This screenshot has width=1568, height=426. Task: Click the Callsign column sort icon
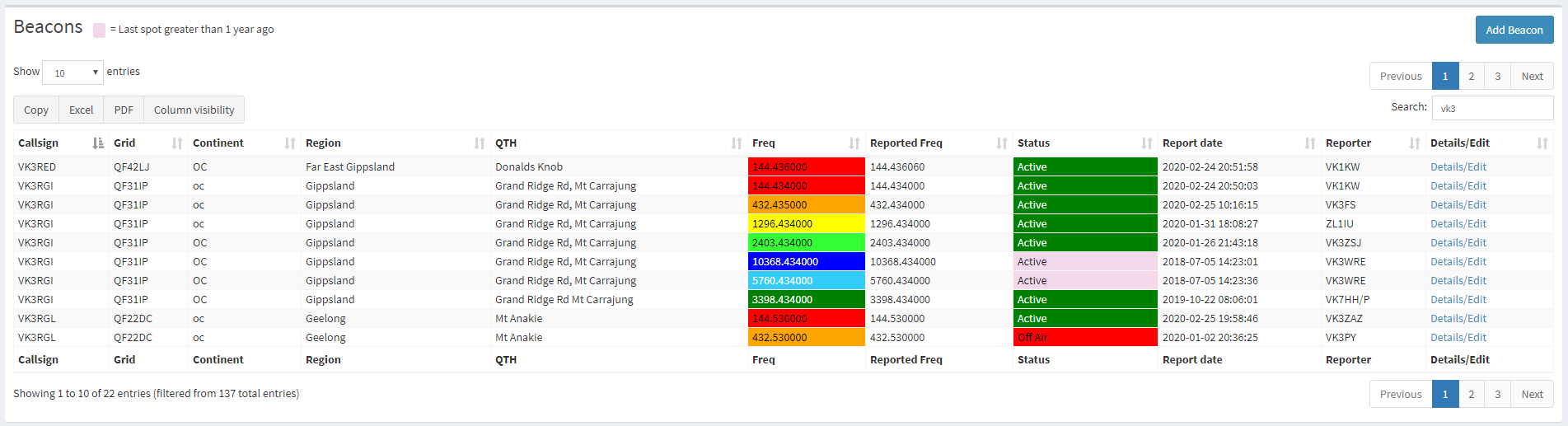[98, 143]
